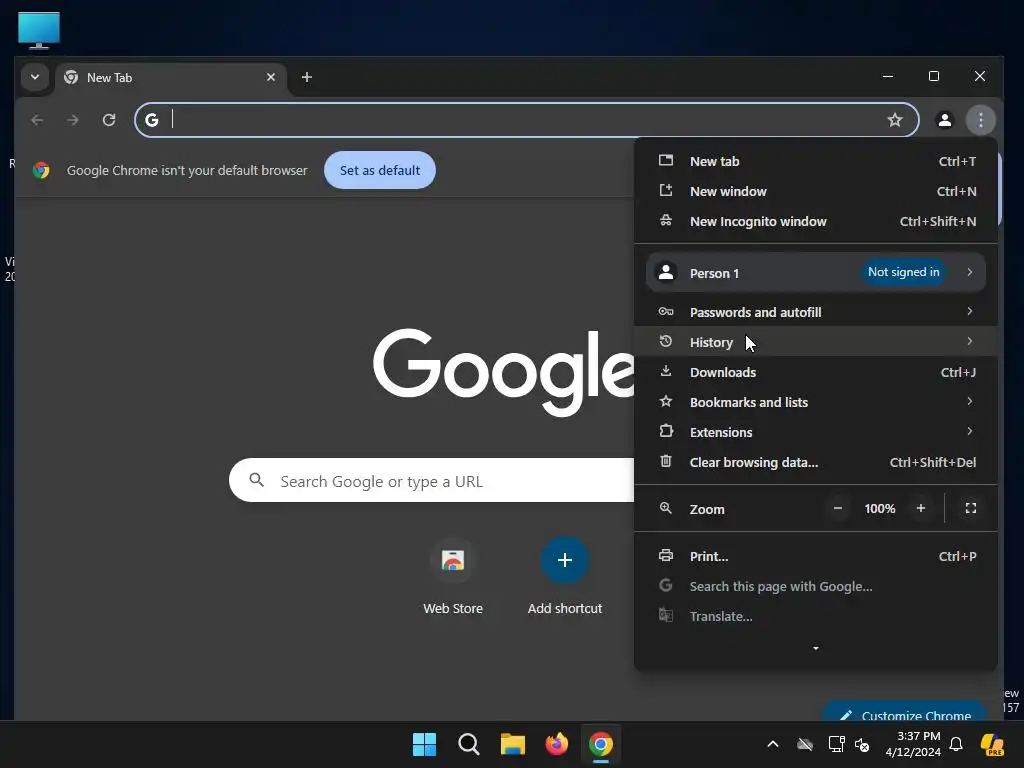Click the magnifier icon beside Zoom
Viewport: 1024px width, 768px height.
point(665,508)
